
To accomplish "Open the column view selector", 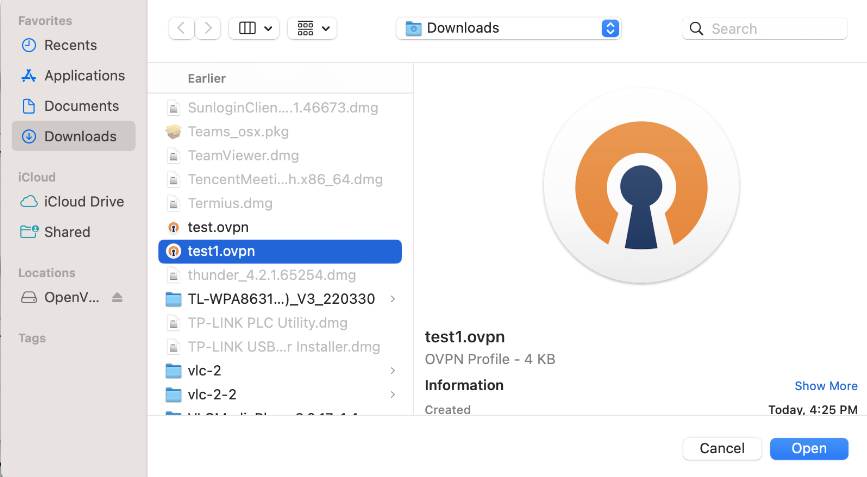I will (x=254, y=28).
